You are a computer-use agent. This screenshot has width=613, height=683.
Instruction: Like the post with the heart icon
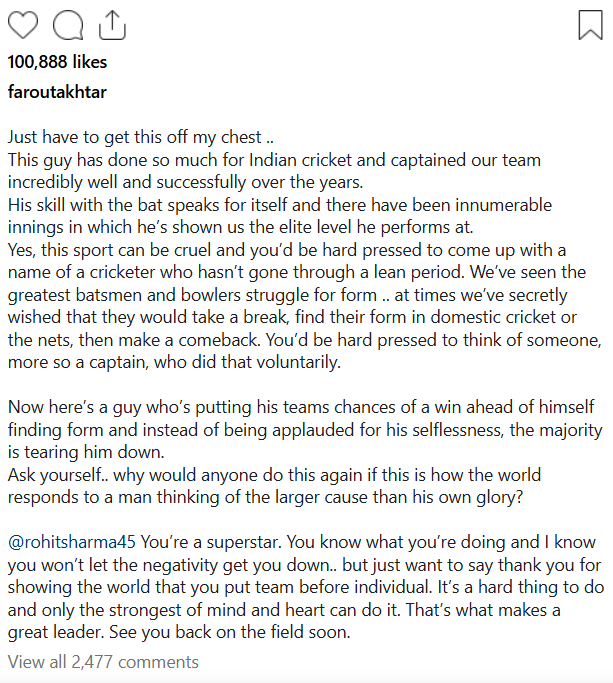point(23,25)
